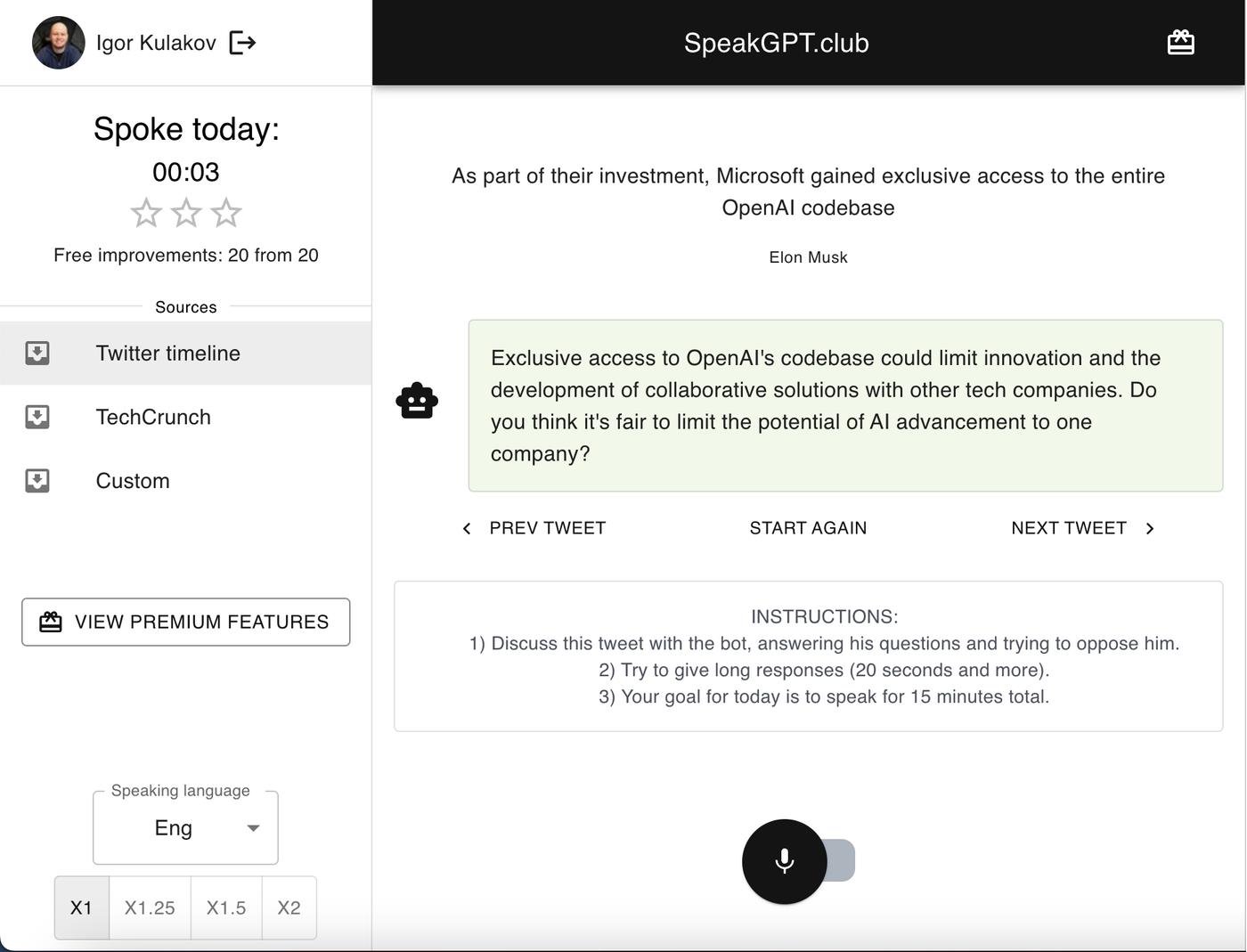Viewport: 1247px width, 952px height.
Task: Open the gift icon in the header
Action: 1180,43
